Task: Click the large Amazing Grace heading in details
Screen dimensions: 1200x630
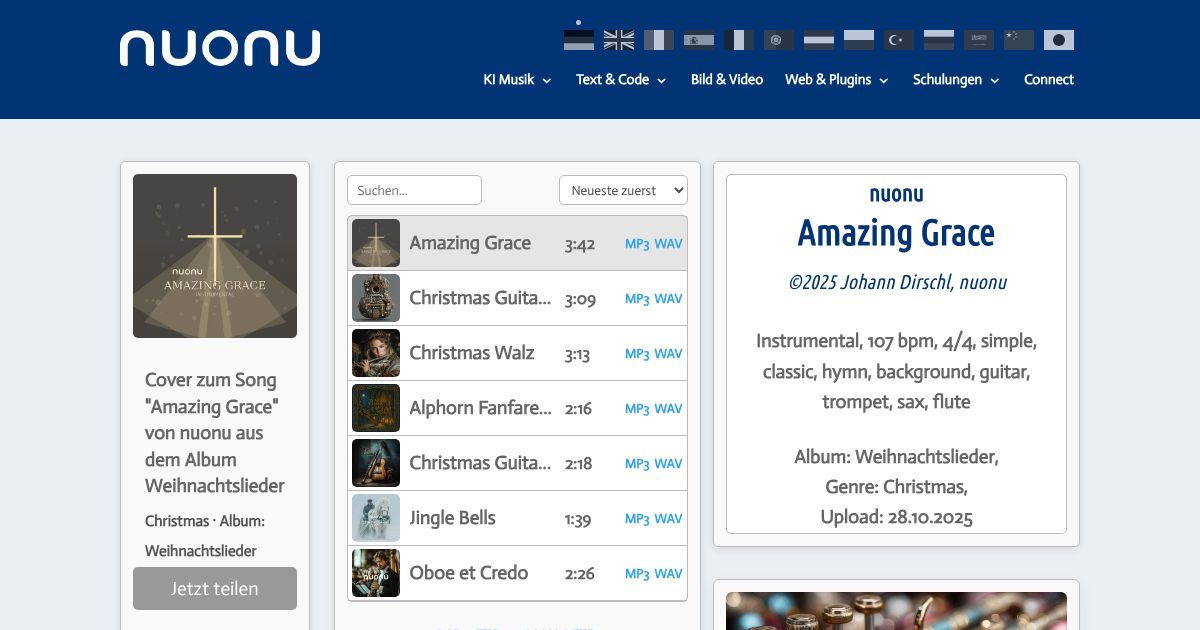Action: click(896, 233)
